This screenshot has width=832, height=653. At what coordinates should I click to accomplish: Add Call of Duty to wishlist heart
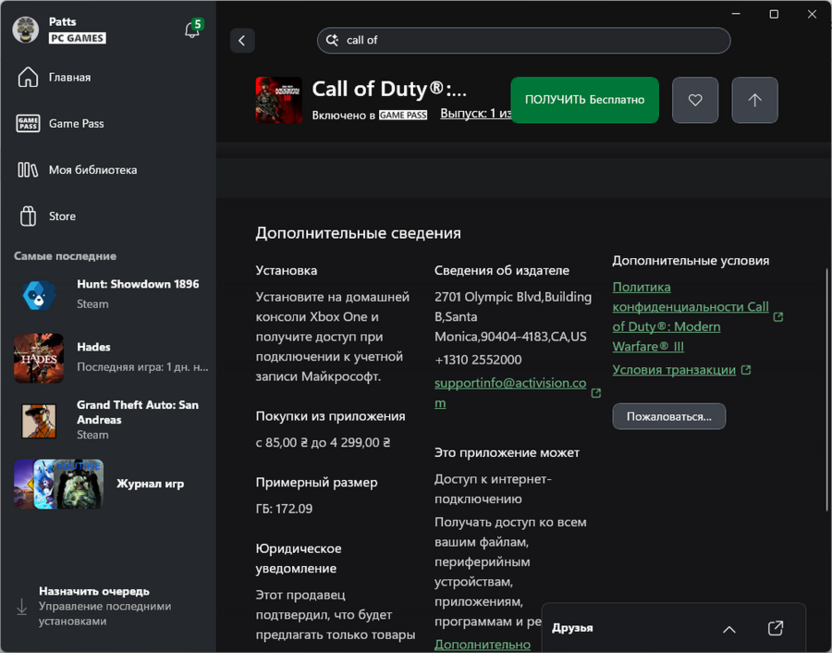click(x=695, y=100)
